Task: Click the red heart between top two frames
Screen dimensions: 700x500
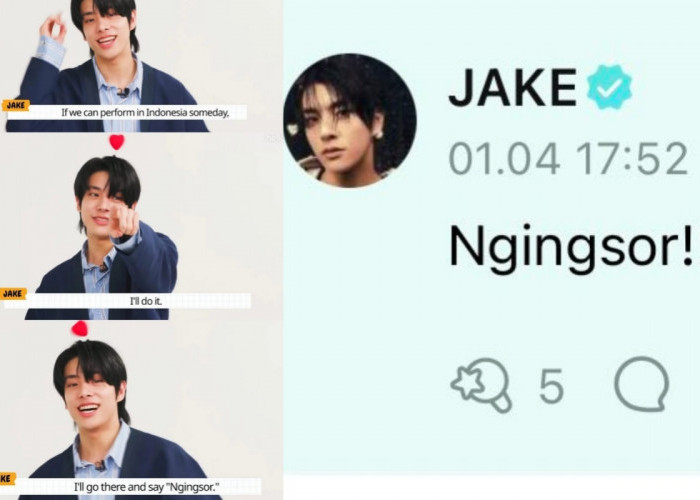Action: pos(117,142)
